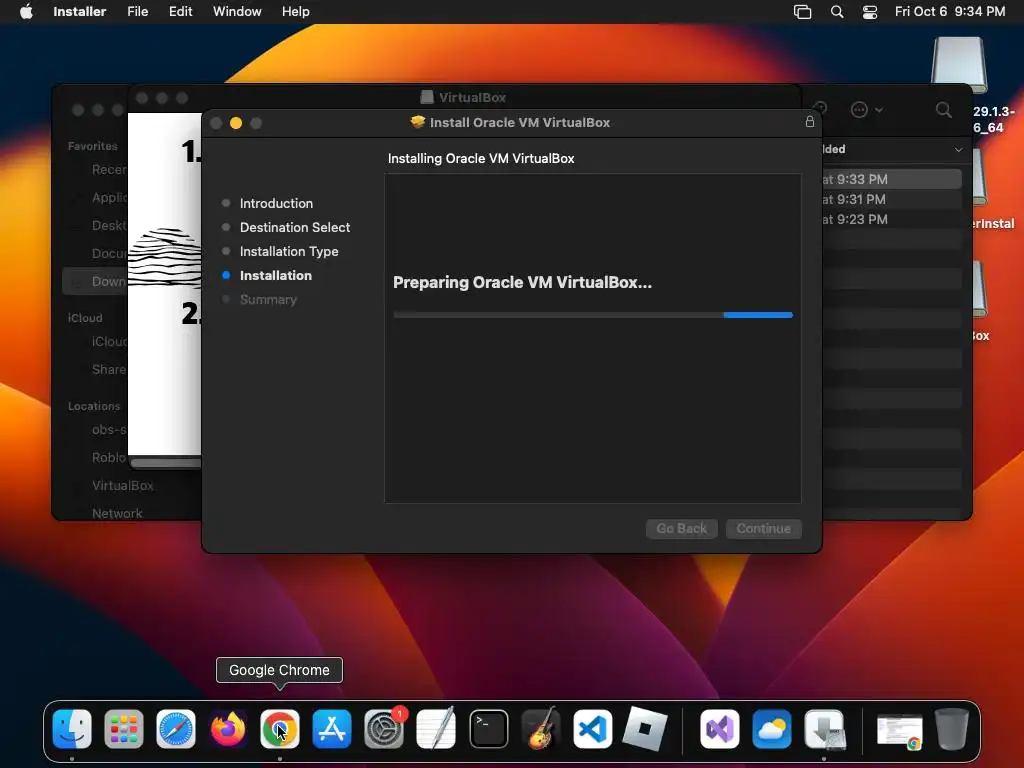Open purple Visual Studio dock icon
1024x768 pixels.
tap(720, 729)
